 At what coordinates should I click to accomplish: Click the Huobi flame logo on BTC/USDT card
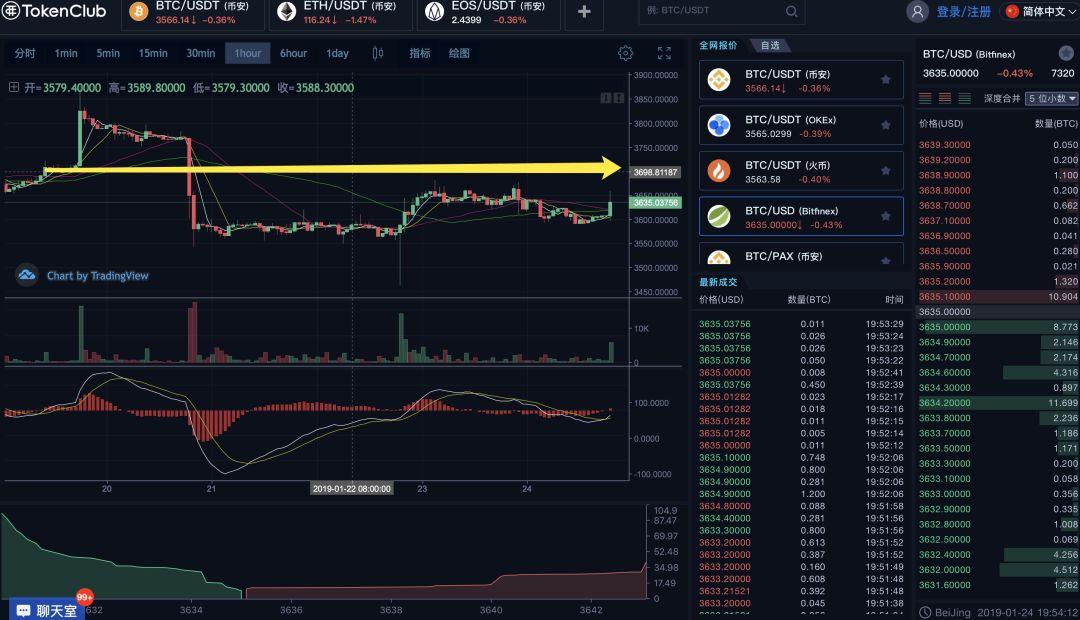point(719,171)
